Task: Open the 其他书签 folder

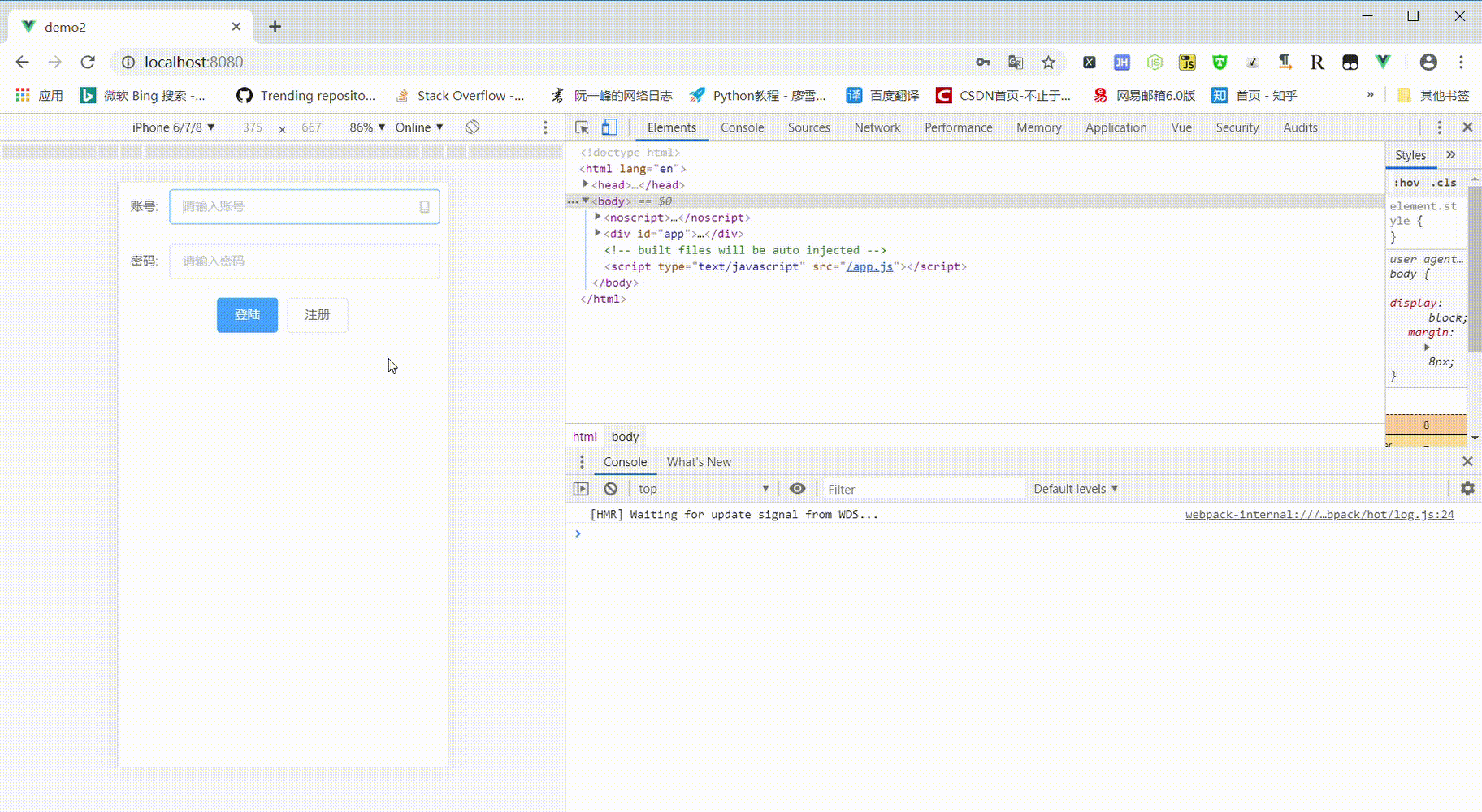Action: point(1432,96)
